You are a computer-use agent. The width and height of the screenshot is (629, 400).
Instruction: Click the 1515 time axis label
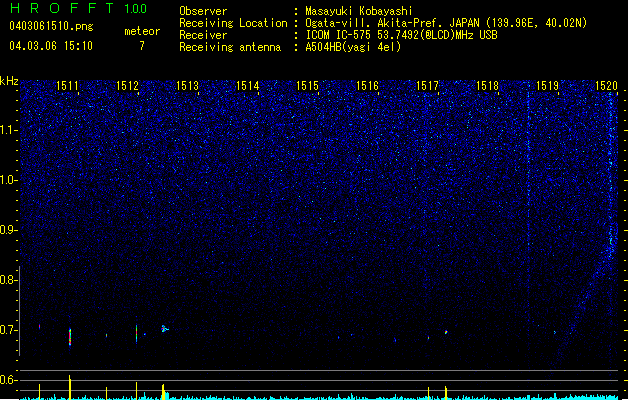307,86
